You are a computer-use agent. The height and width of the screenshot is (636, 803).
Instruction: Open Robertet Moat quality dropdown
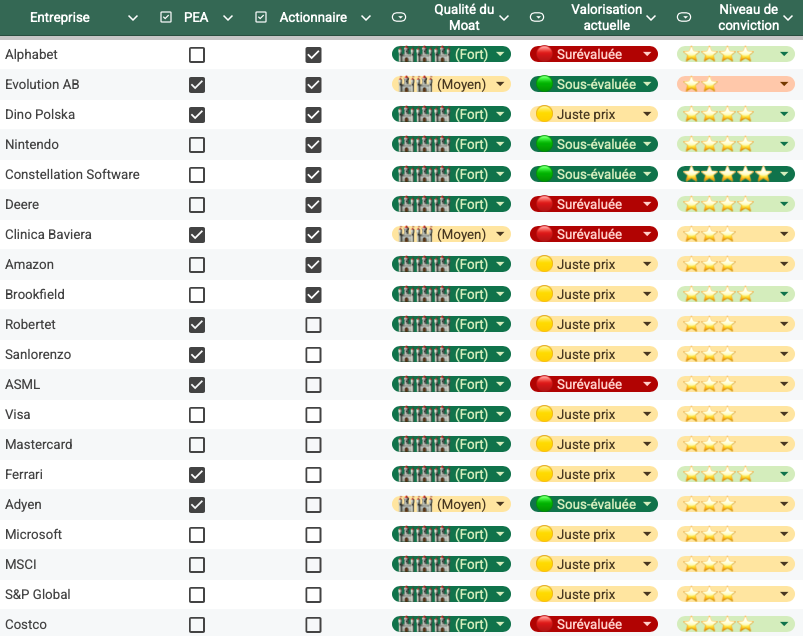(451, 324)
